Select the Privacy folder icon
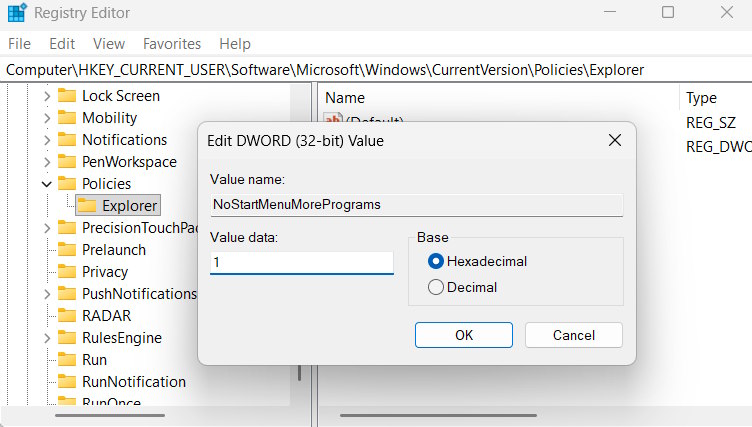The width and height of the screenshot is (752, 427). click(67, 272)
